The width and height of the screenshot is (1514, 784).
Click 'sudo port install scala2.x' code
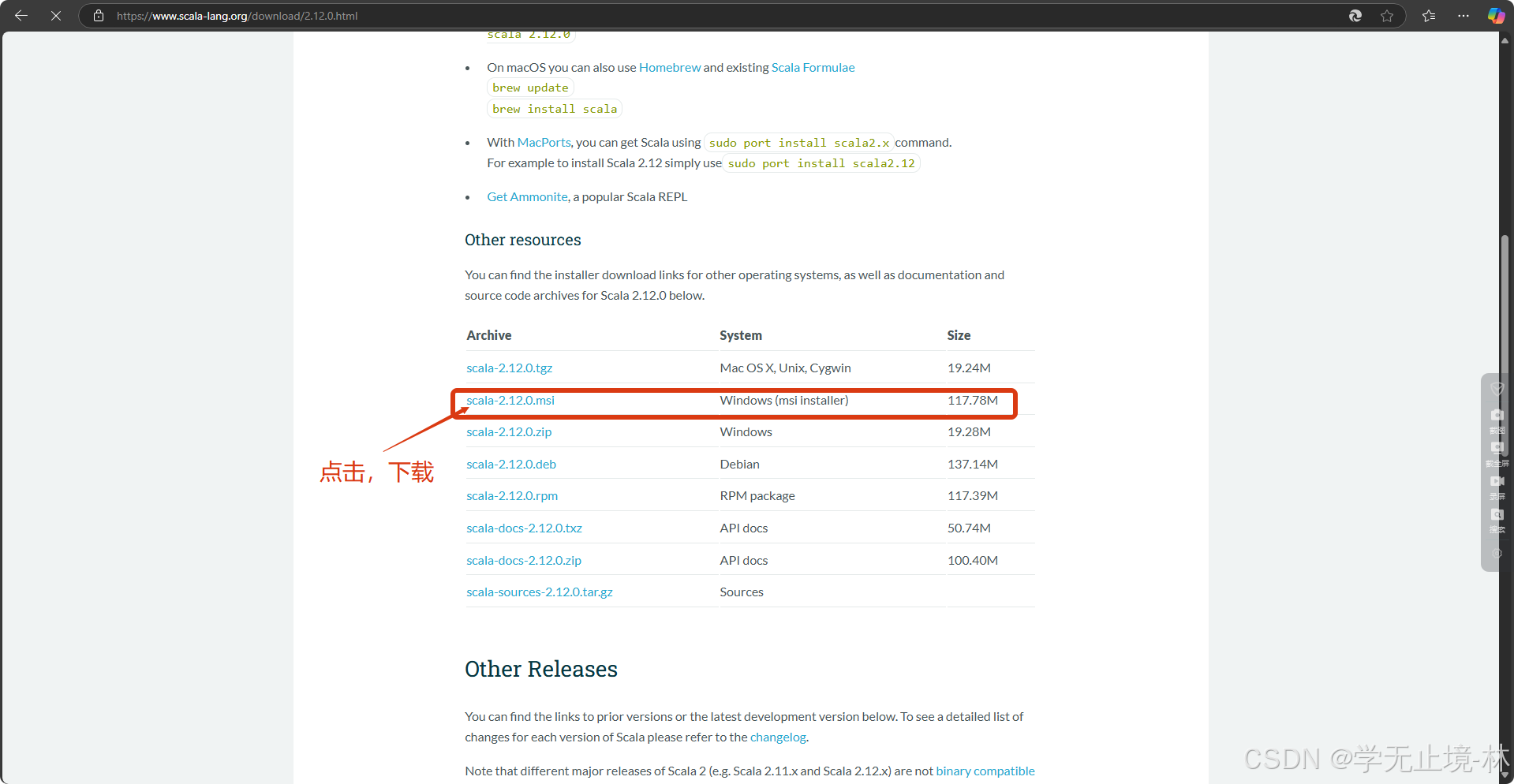pyautogui.click(x=798, y=143)
